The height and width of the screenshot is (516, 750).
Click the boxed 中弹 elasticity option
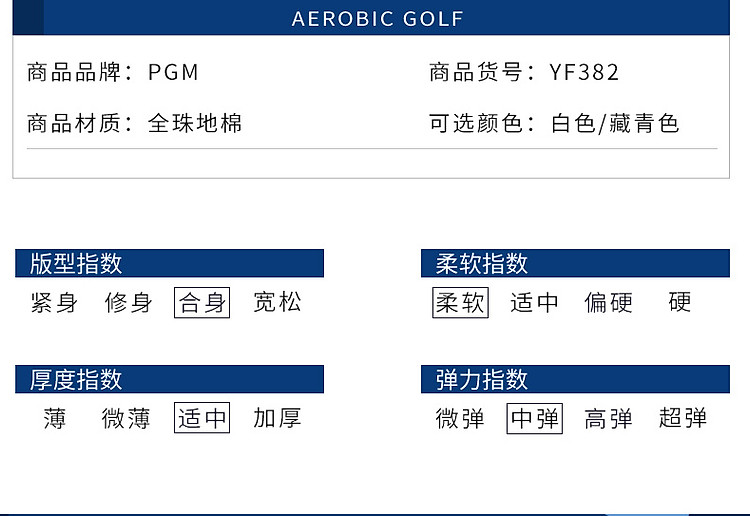coord(535,418)
